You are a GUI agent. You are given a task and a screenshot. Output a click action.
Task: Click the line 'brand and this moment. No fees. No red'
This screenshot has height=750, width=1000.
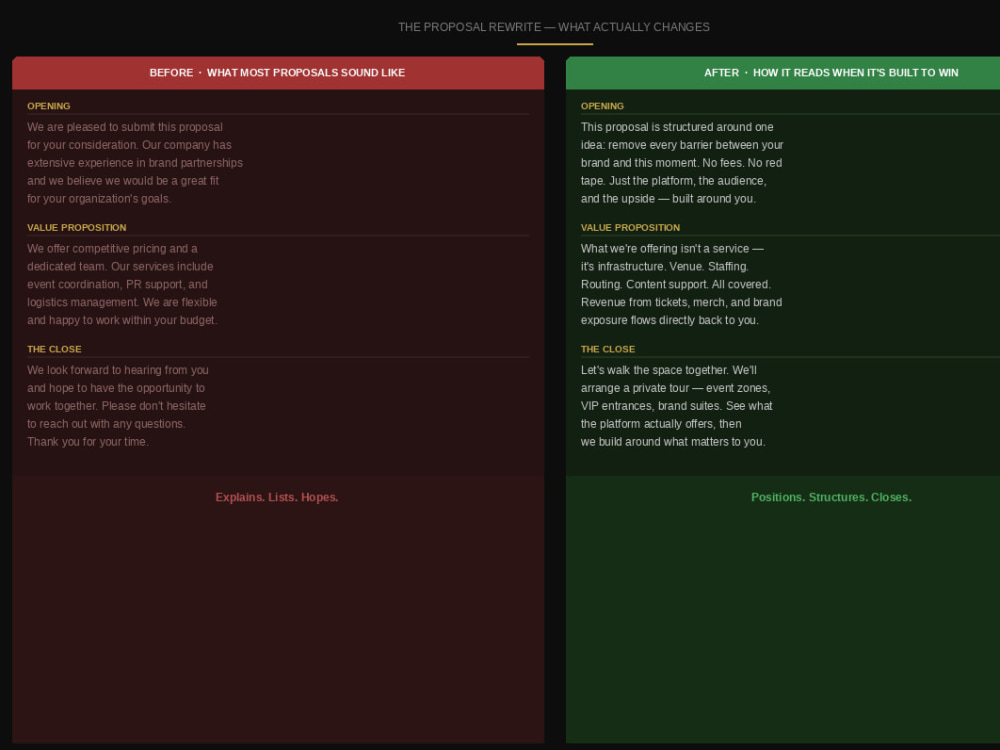[x=681, y=163]
